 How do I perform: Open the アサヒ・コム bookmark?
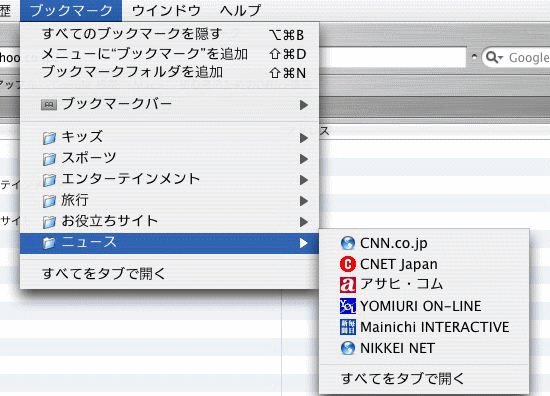(x=424, y=285)
